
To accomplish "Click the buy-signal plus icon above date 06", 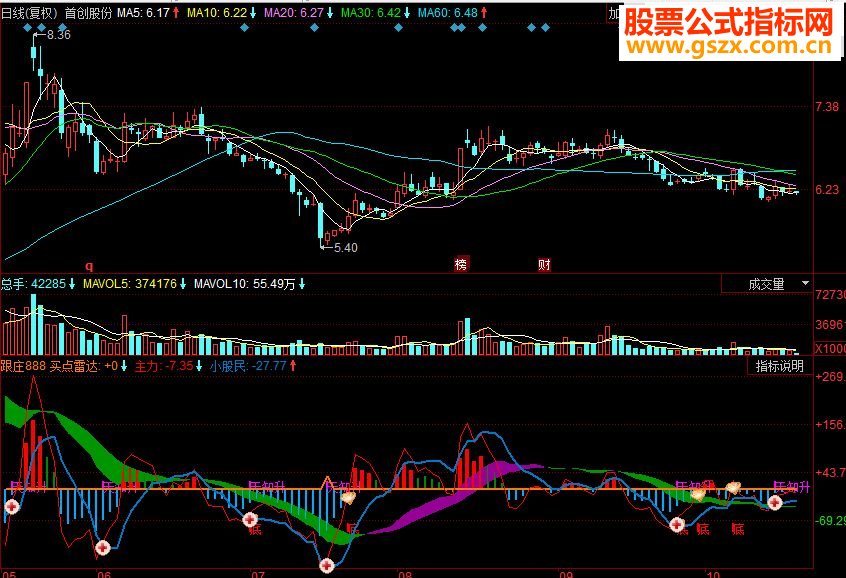I will coord(103,548).
